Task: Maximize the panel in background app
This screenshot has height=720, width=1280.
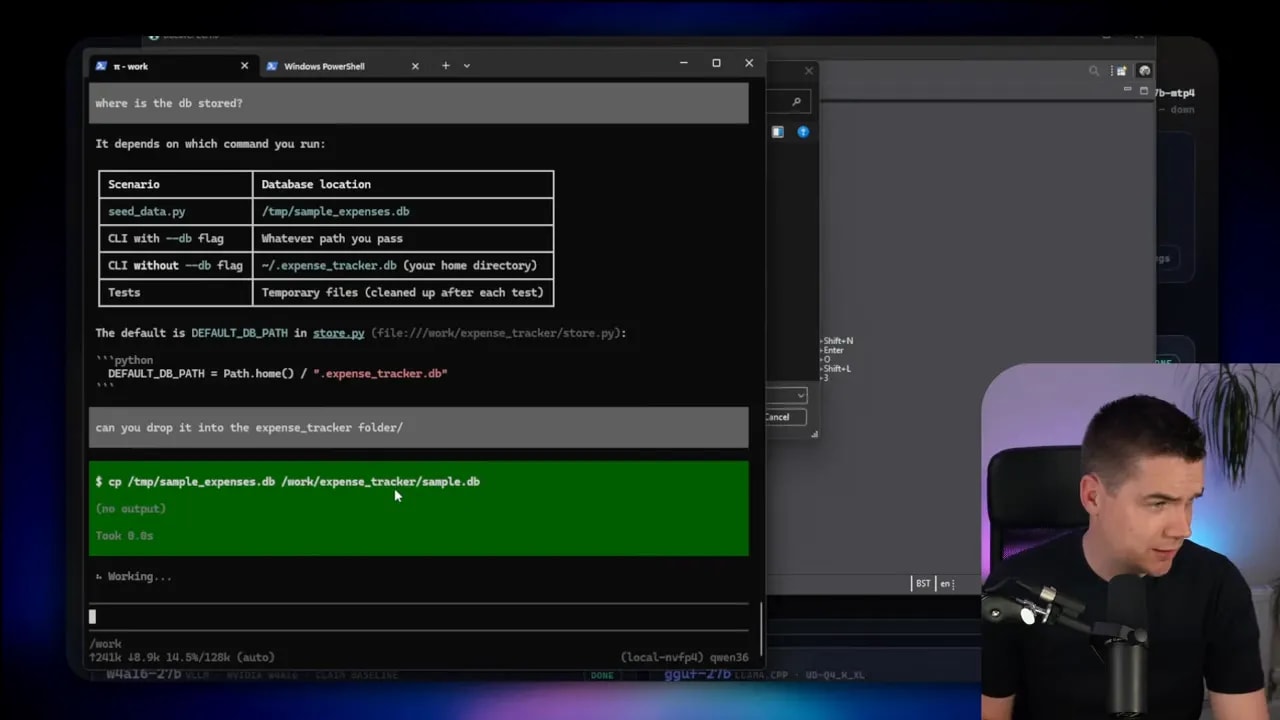Action: coord(1144,90)
